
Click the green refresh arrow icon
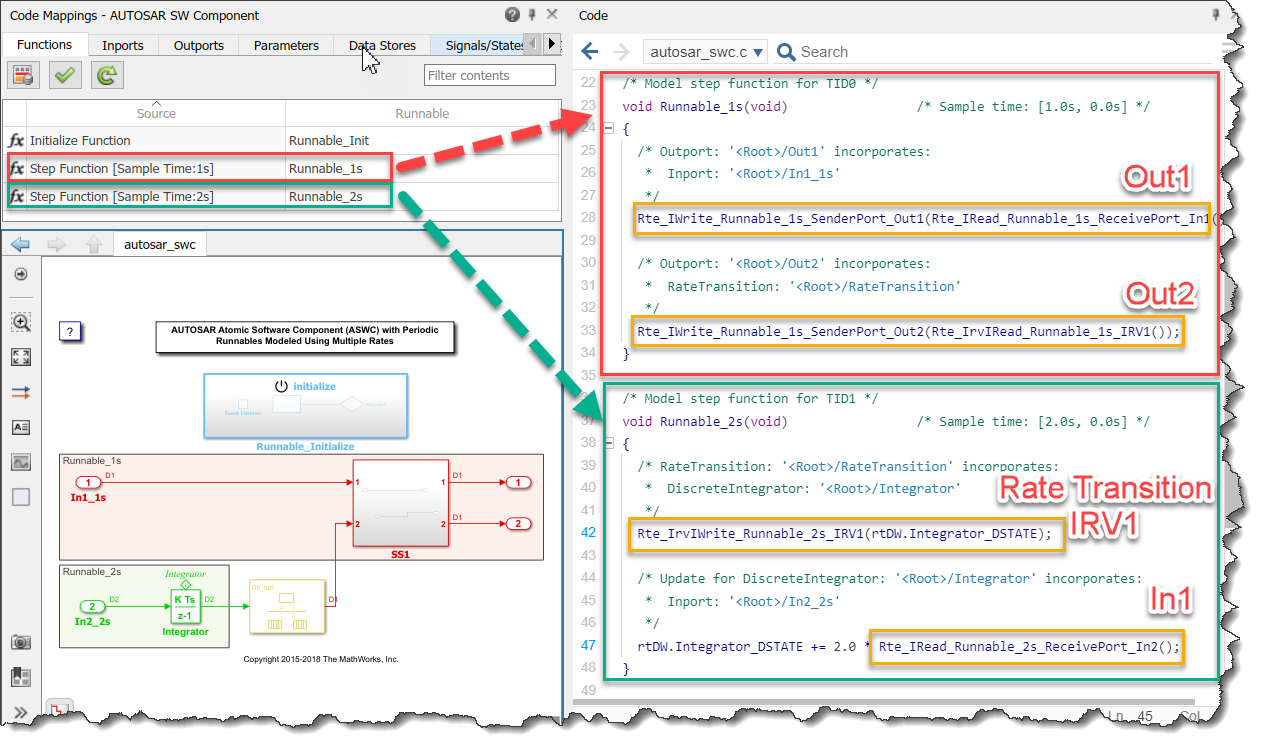pyautogui.click(x=107, y=75)
